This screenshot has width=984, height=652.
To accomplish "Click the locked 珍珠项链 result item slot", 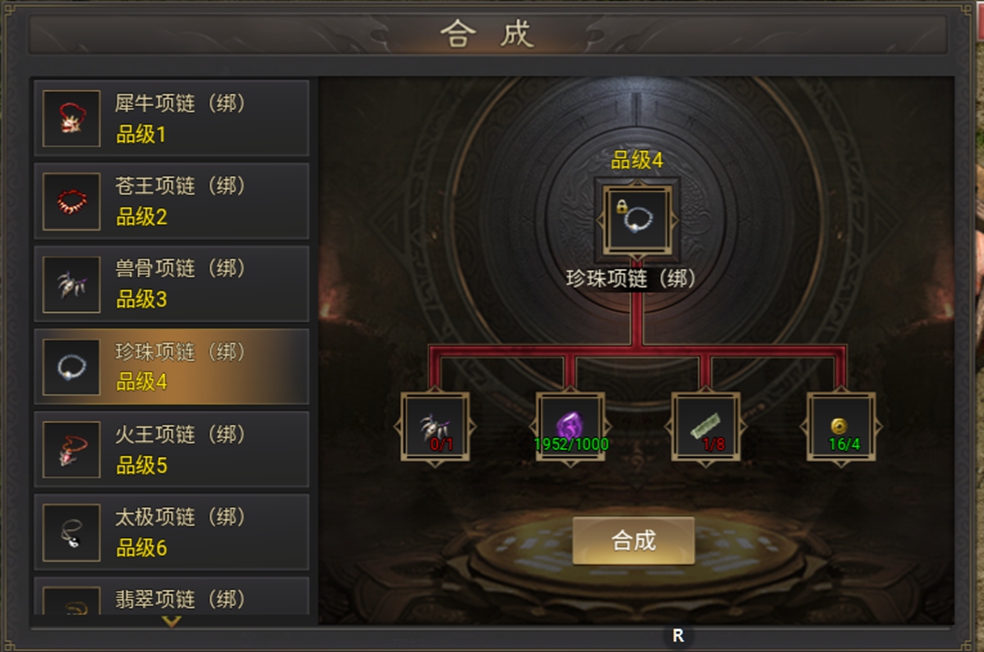I will click(637, 220).
